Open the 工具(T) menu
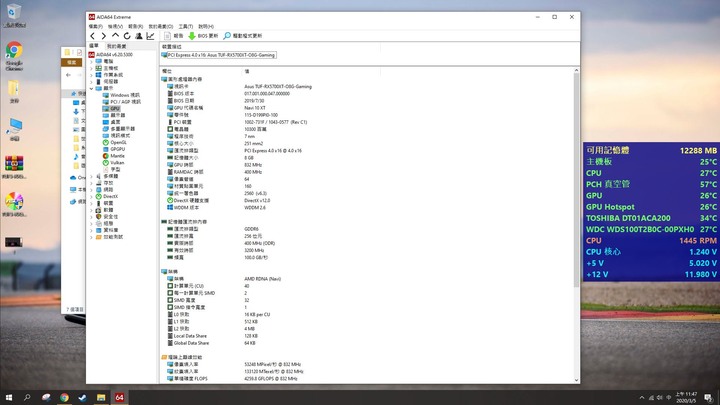Screen dimensions: 720x405 click(186, 27)
